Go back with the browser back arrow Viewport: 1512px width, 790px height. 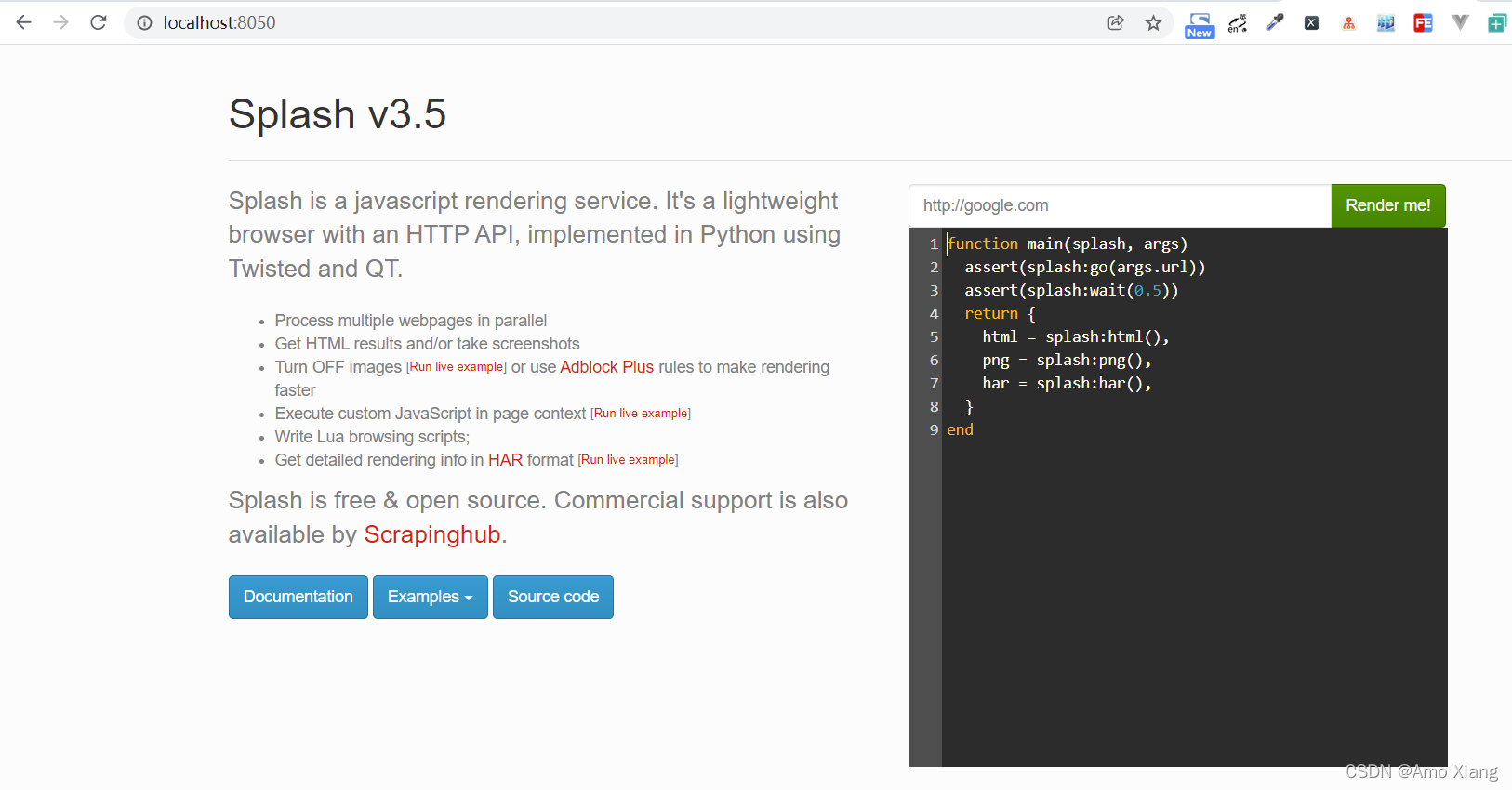pos(24,22)
